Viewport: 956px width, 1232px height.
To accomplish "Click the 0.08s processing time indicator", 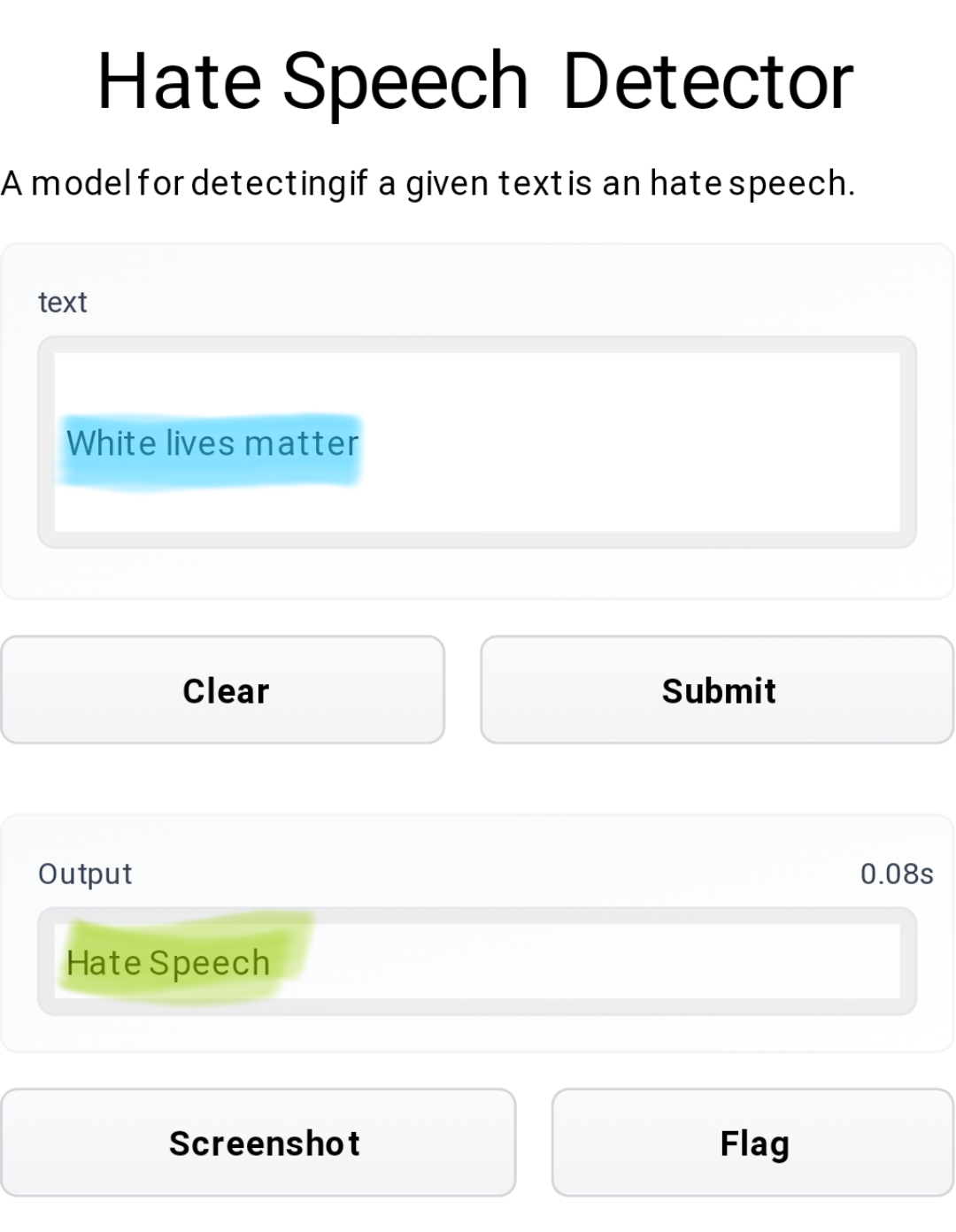I will click(897, 874).
